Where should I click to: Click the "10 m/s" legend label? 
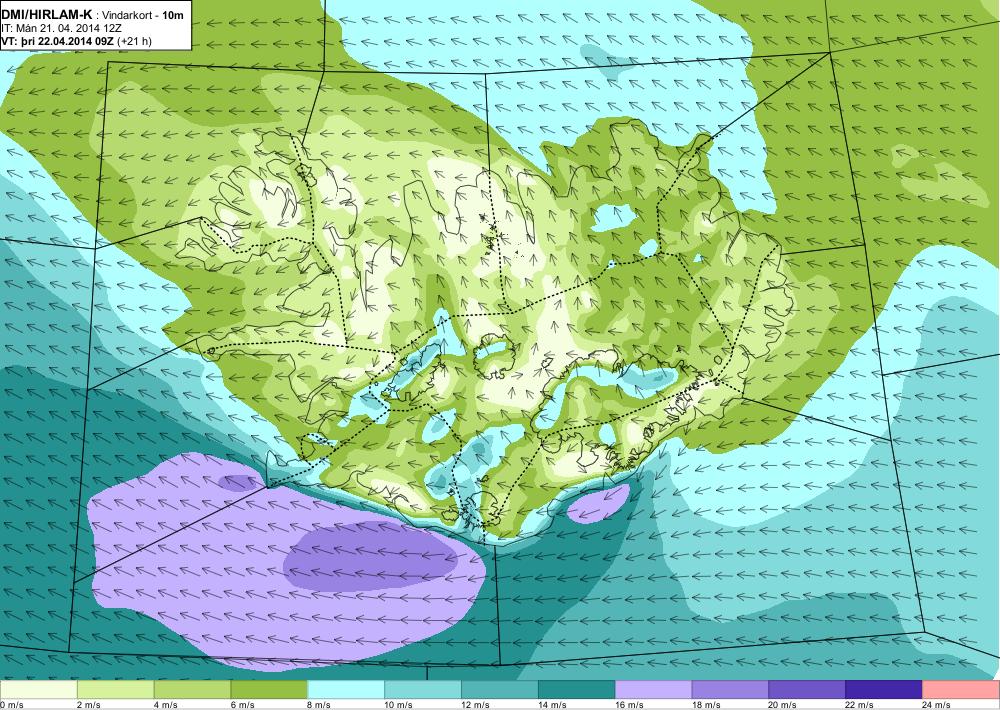point(399,705)
